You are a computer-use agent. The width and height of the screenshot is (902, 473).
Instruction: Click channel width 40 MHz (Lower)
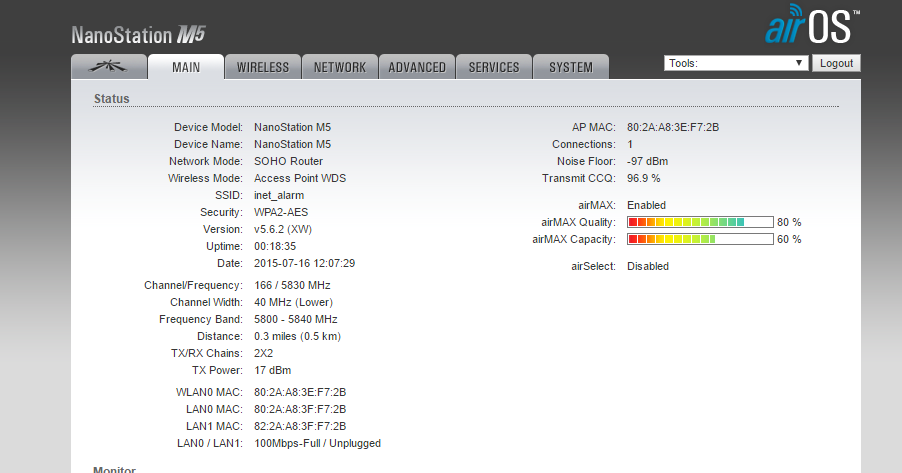(293, 303)
